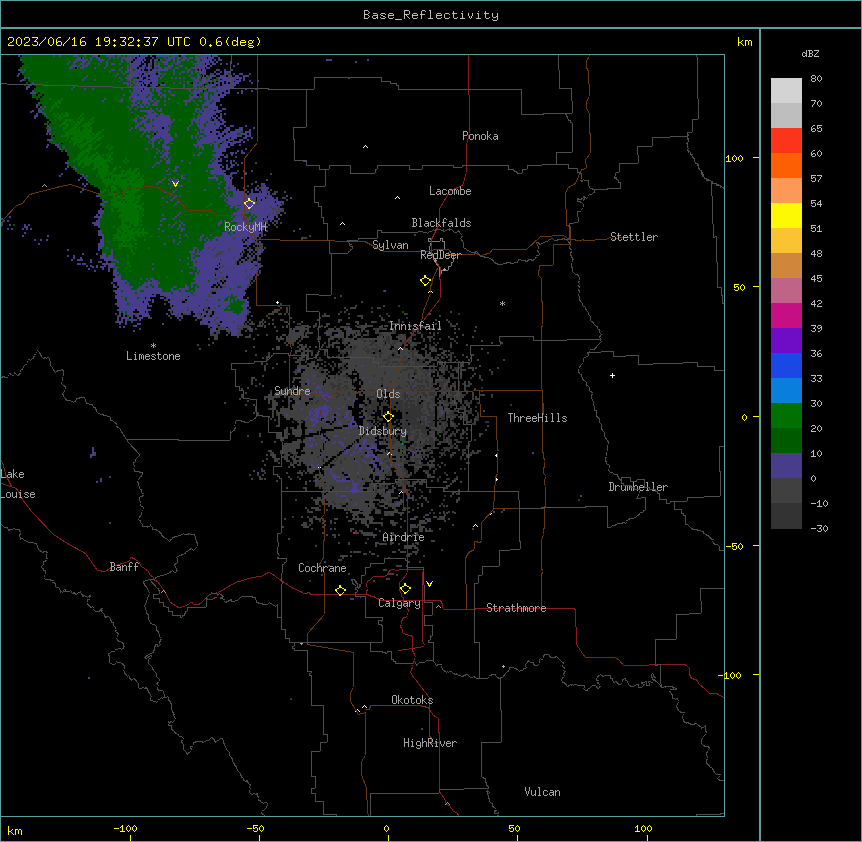This screenshot has width=862, height=842.
Task: Click the 100 tick on right vertical axis
Action: pos(734,158)
